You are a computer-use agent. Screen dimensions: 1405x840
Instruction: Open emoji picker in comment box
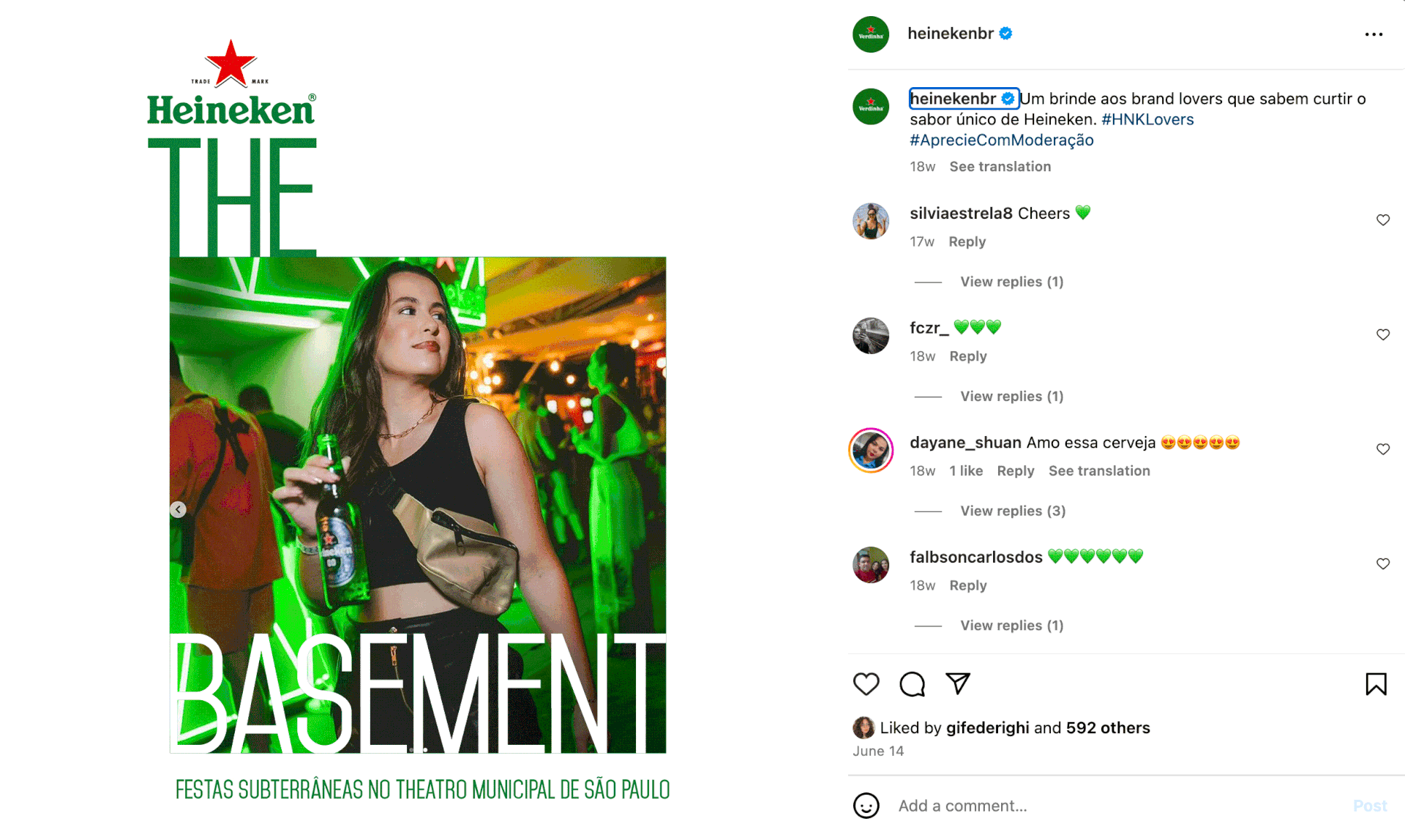coord(866,806)
